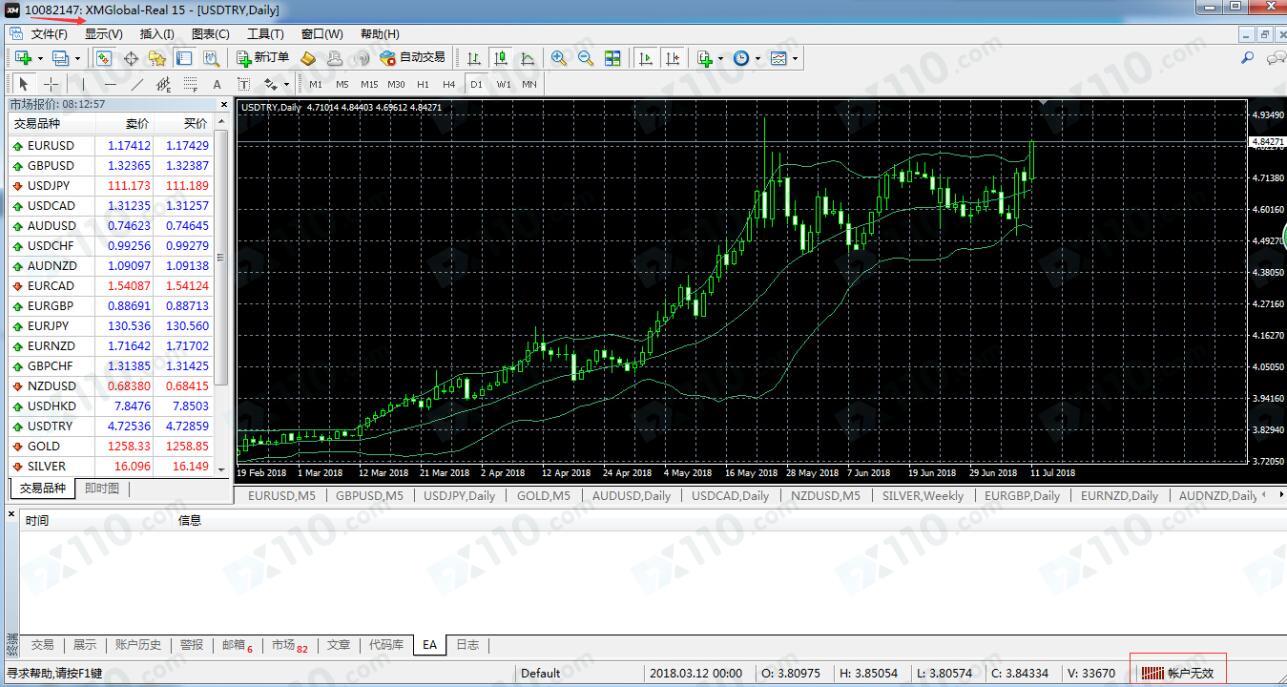Draw a vertical line tool
Image resolution: width=1287 pixels, height=687 pixels.
83,84
